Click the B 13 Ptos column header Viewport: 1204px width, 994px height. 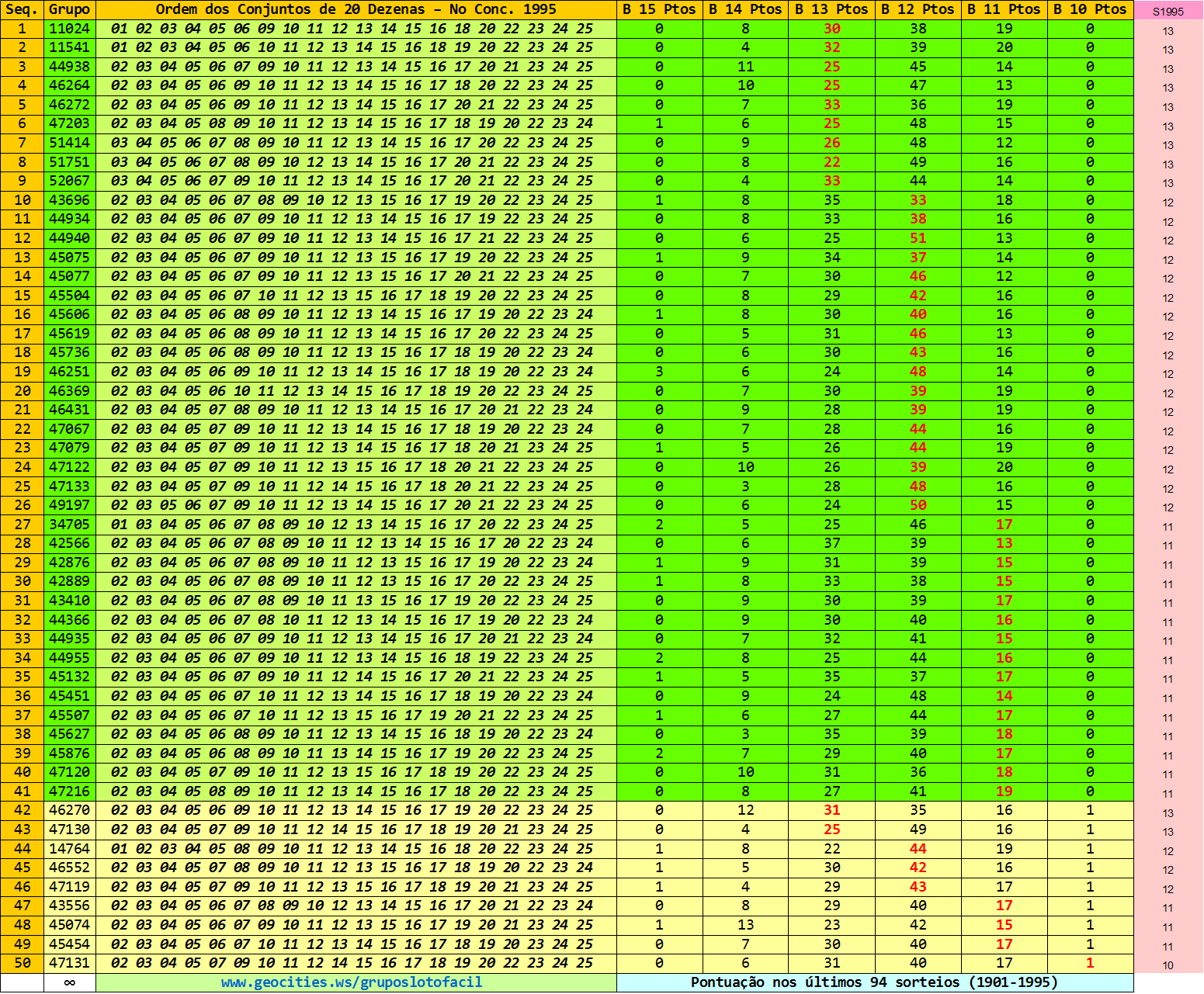click(x=831, y=10)
